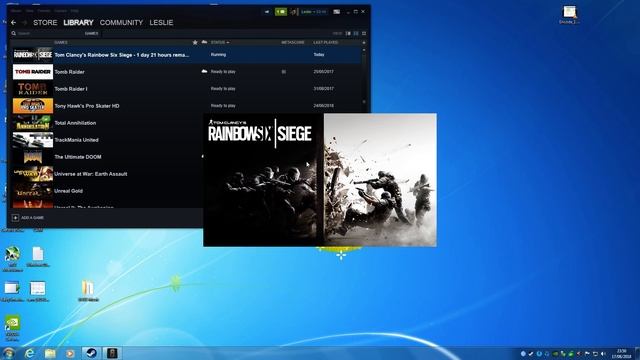Sort list by LAST PLAYED column
The image size is (640, 360).
point(326,42)
